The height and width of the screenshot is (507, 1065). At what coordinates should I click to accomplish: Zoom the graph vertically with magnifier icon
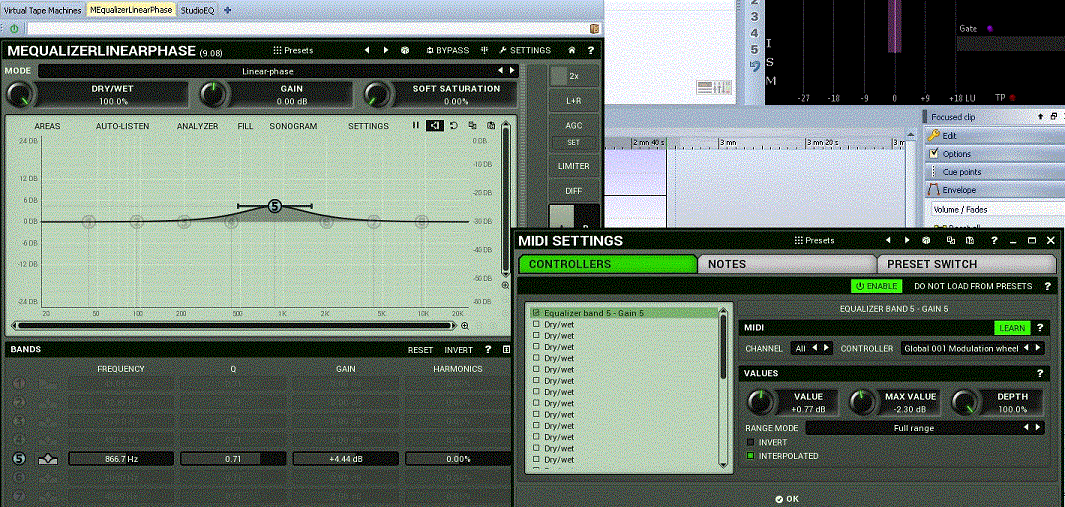click(505, 285)
